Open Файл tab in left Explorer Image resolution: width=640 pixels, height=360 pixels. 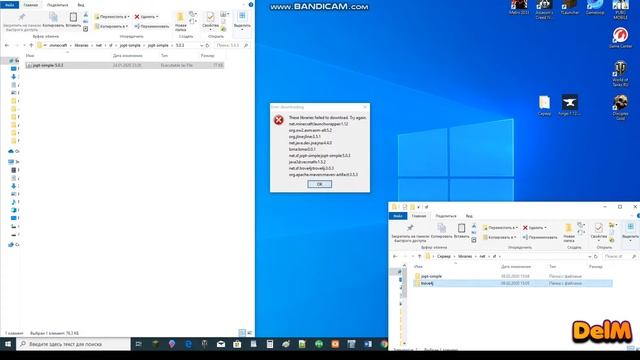pos(9,5)
